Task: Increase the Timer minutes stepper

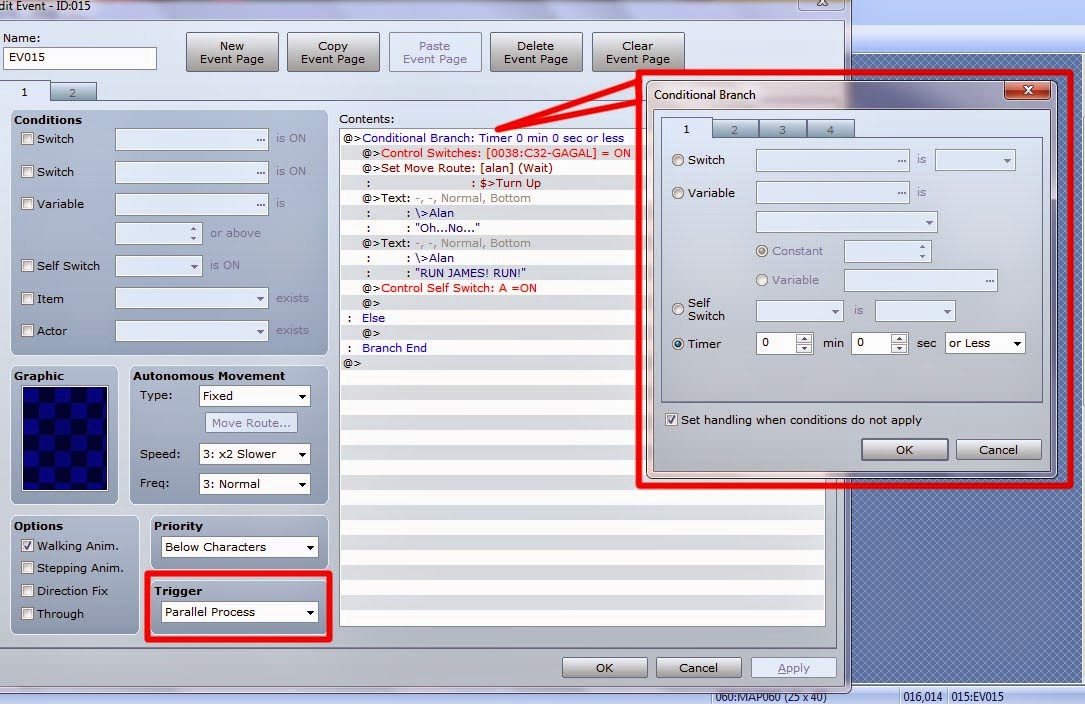Action: pos(804,339)
